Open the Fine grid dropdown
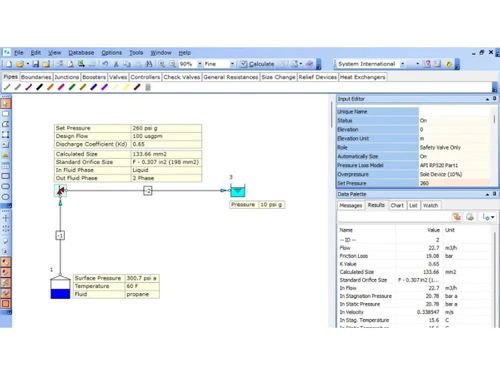 (232, 64)
